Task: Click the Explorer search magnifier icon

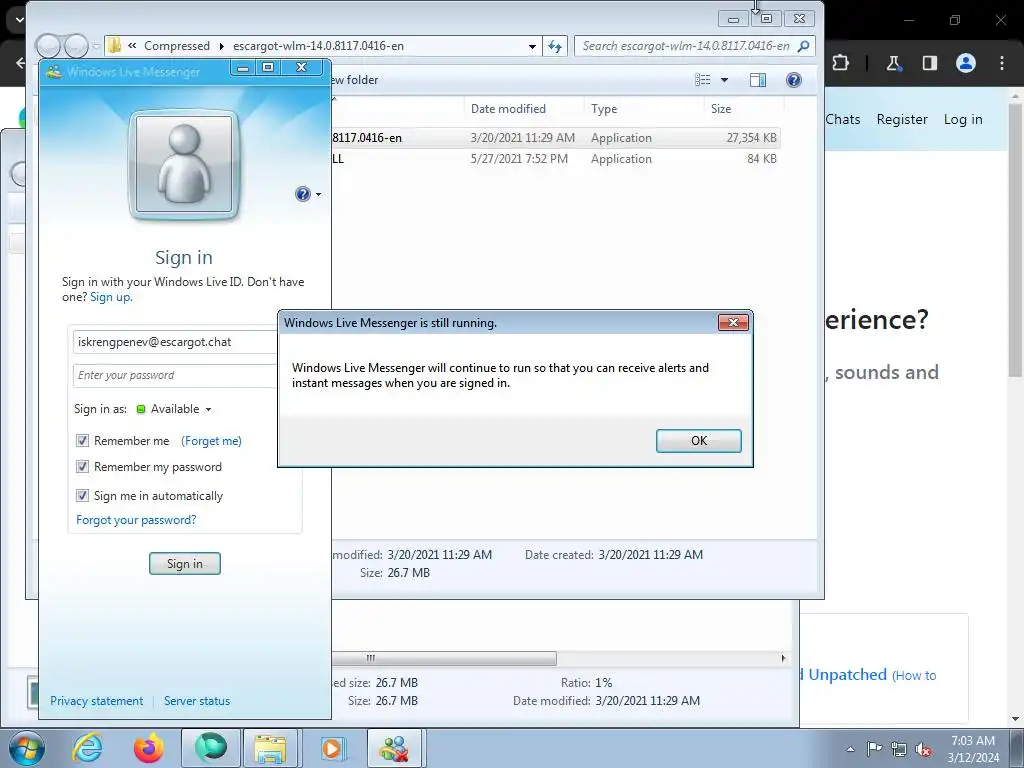Action: pos(804,46)
